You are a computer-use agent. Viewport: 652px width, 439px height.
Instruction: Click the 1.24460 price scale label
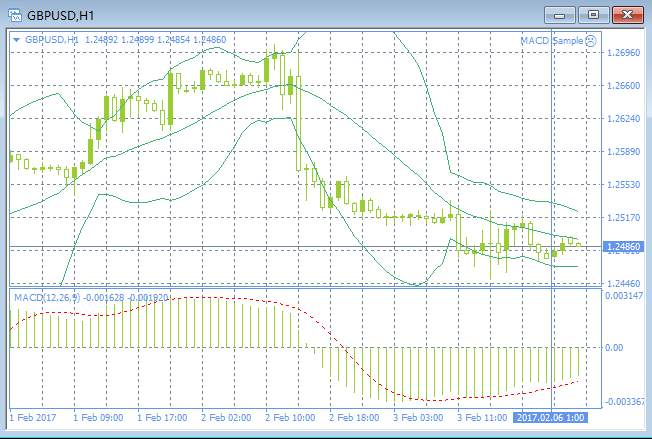pyautogui.click(x=624, y=284)
